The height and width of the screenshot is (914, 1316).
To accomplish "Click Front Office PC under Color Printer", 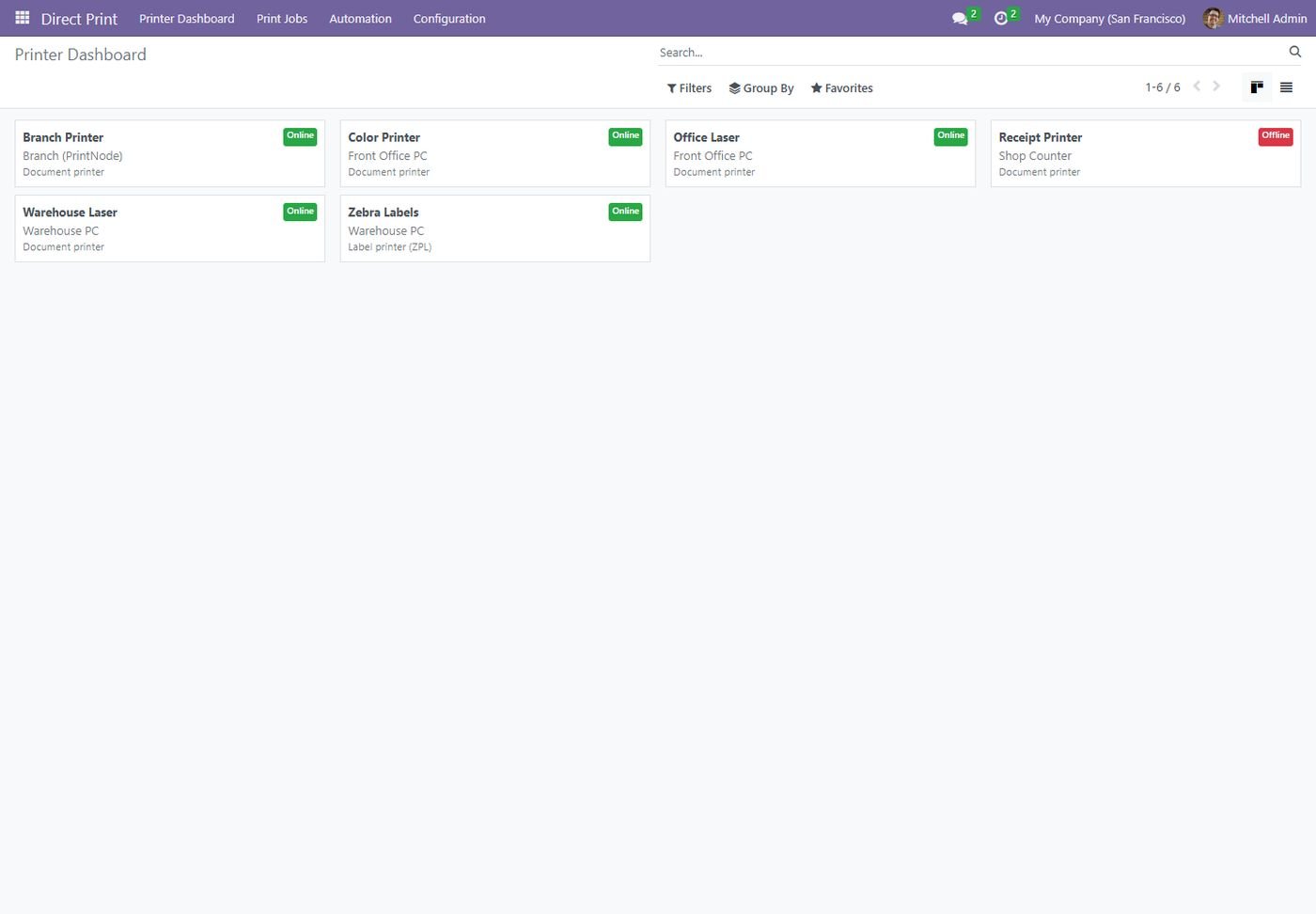I will pyautogui.click(x=387, y=156).
